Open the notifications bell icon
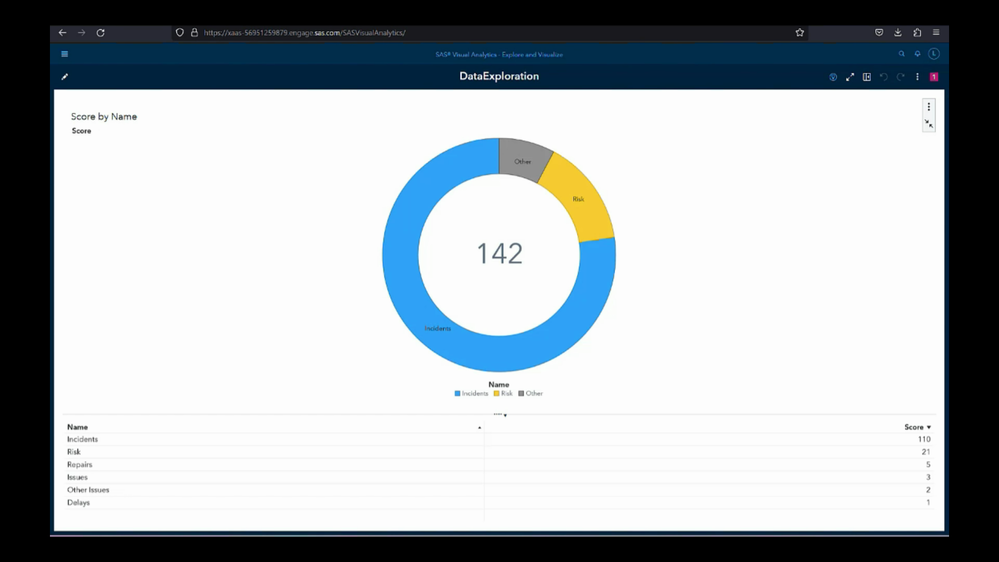Viewport: 999px width, 562px height. 917,54
